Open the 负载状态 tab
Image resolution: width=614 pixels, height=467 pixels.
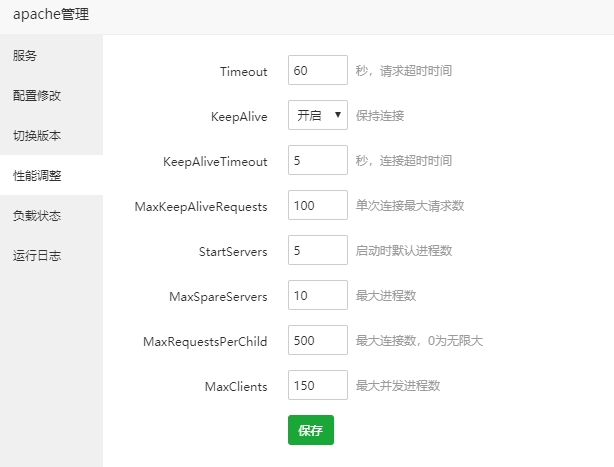point(51,215)
